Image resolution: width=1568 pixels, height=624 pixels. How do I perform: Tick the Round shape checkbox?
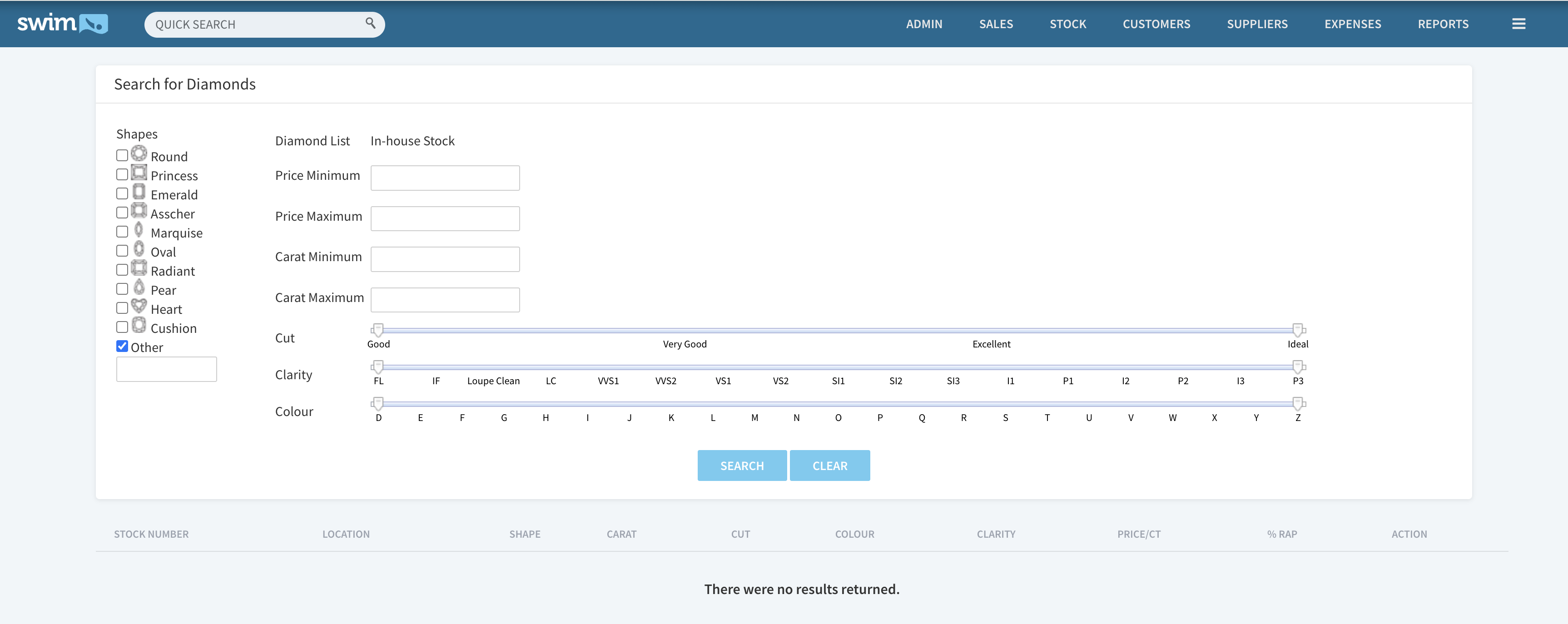(x=122, y=155)
